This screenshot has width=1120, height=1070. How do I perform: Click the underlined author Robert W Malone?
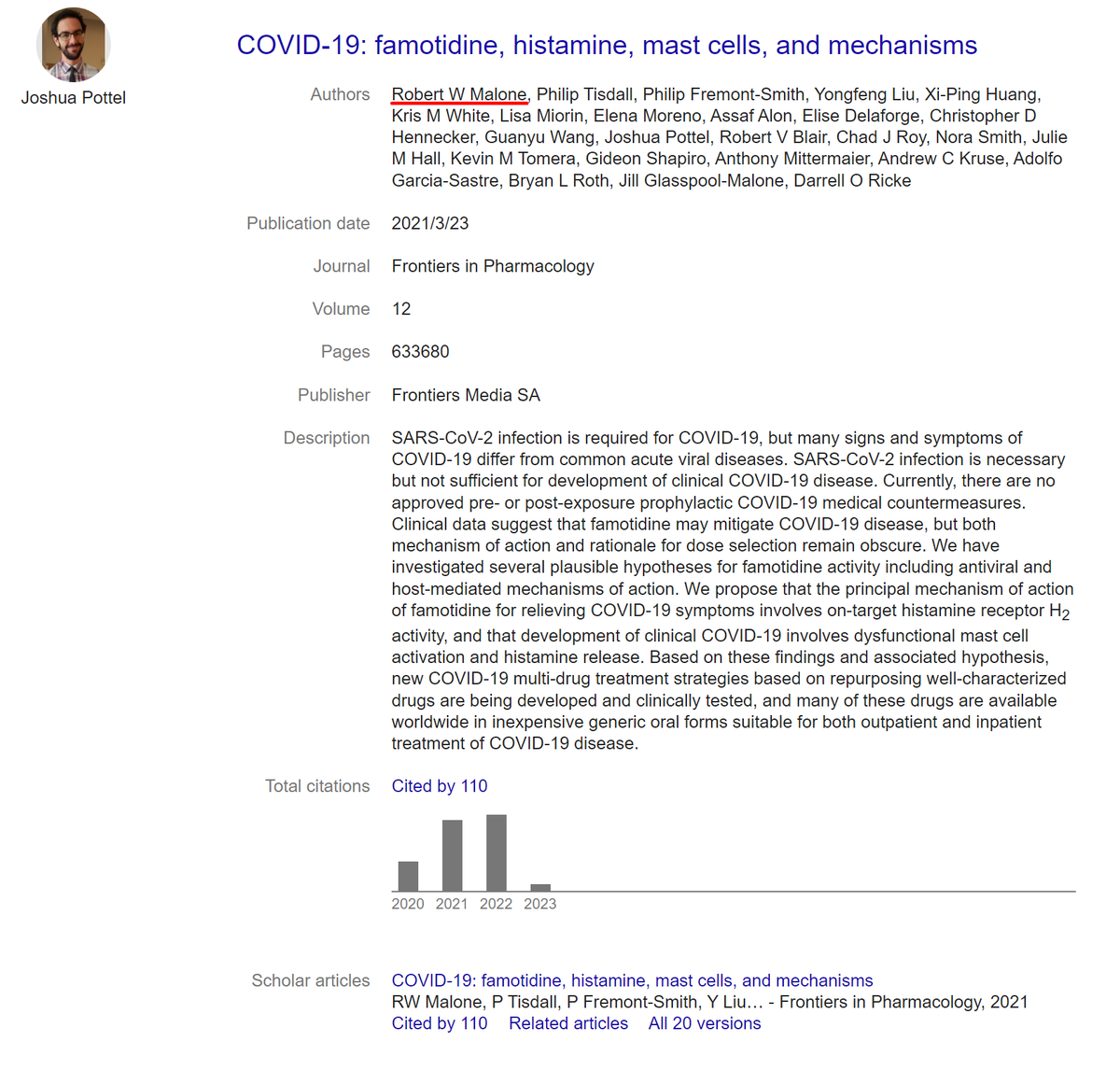pyautogui.click(x=459, y=93)
